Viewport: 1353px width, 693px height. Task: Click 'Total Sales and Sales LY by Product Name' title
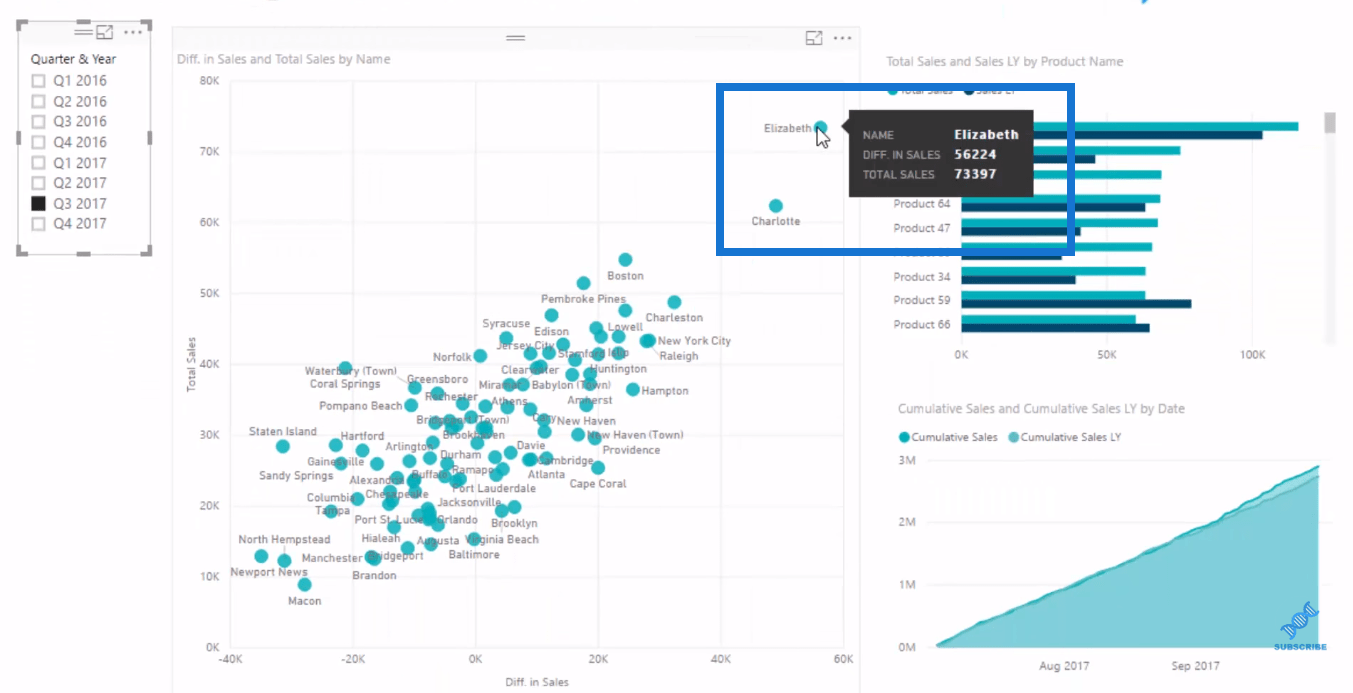1004,61
